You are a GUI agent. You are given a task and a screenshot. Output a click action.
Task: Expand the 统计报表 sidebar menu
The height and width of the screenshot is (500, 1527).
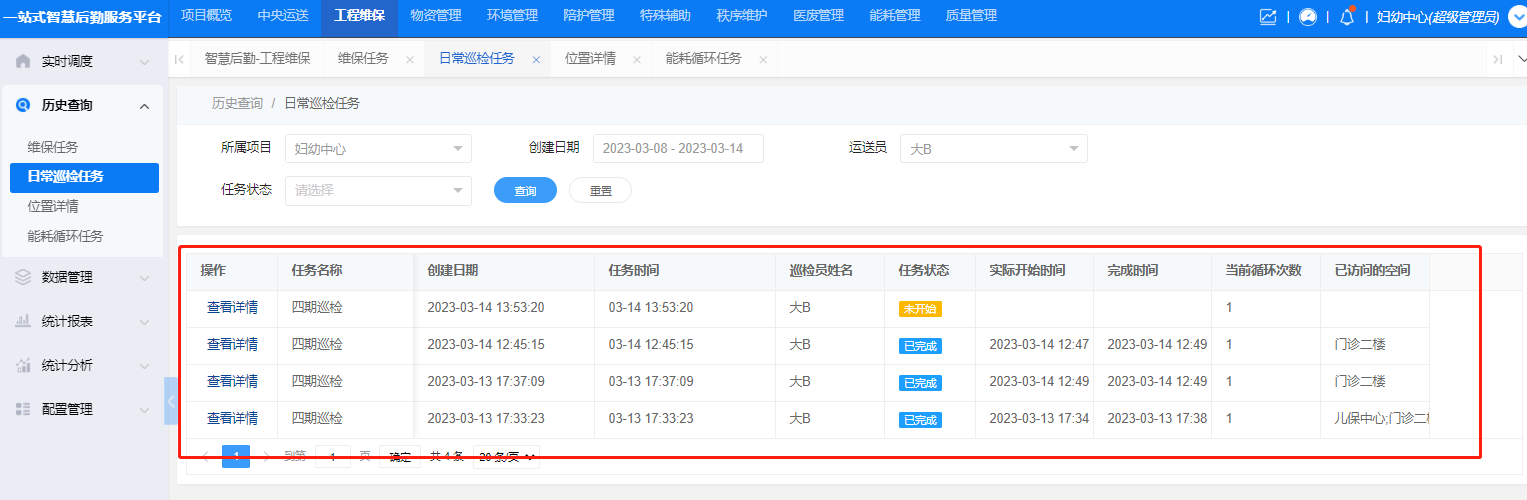coord(145,322)
